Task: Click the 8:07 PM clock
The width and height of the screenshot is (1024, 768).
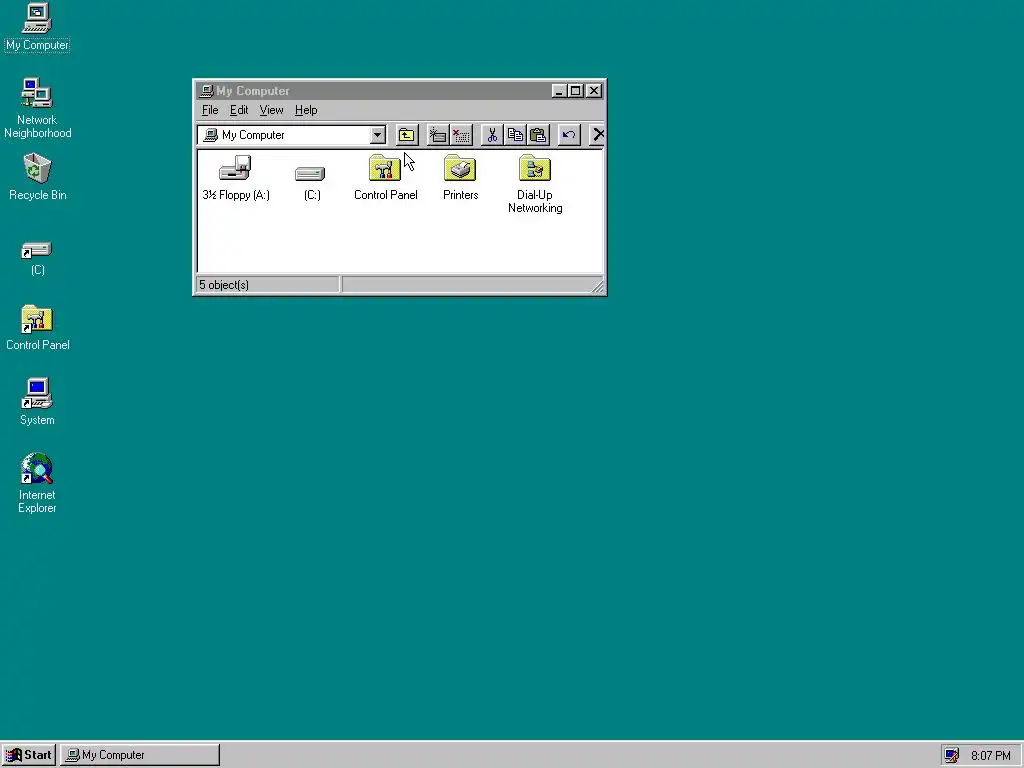Action: pyautogui.click(x=990, y=756)
